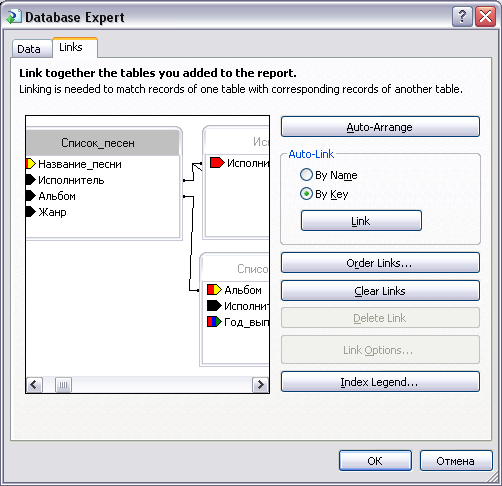Viewport: 502px width, 486px height.
Task: Select the By Key radio button
Action: [x=306, y=194]
